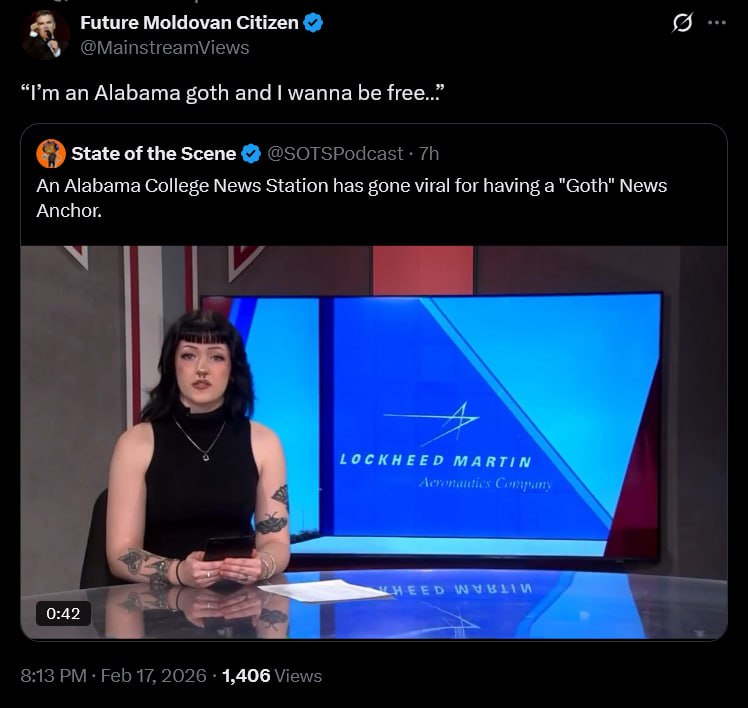Open the Future Moldovan Citizen display name
748x708 pixels.
(x=189, y=23)
